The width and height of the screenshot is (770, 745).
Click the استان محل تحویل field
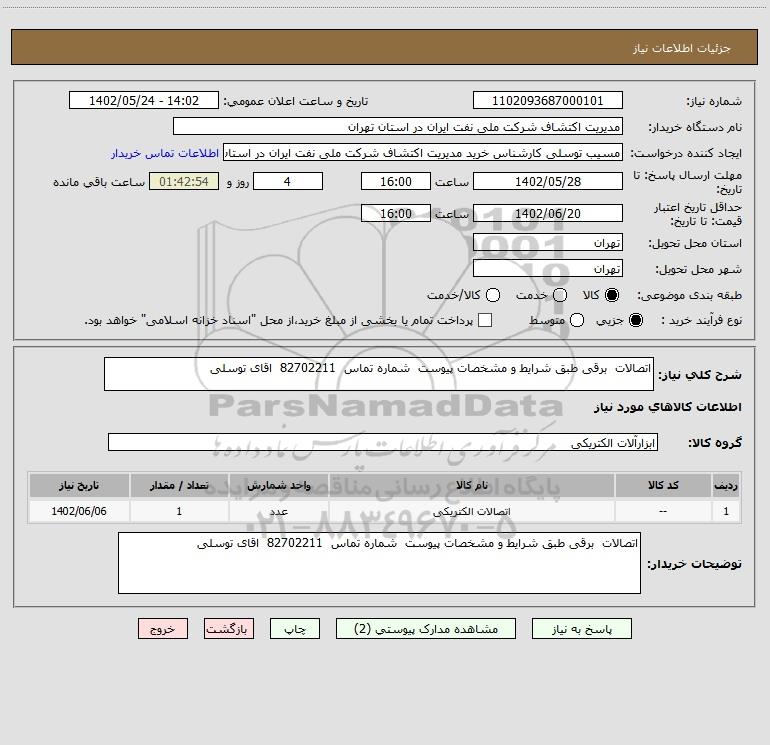(x=547, y=244)
